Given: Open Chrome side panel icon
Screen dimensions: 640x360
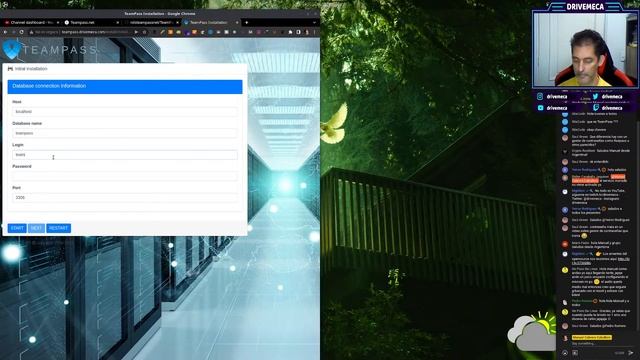Looking at the screenshot, I should 298,32.
